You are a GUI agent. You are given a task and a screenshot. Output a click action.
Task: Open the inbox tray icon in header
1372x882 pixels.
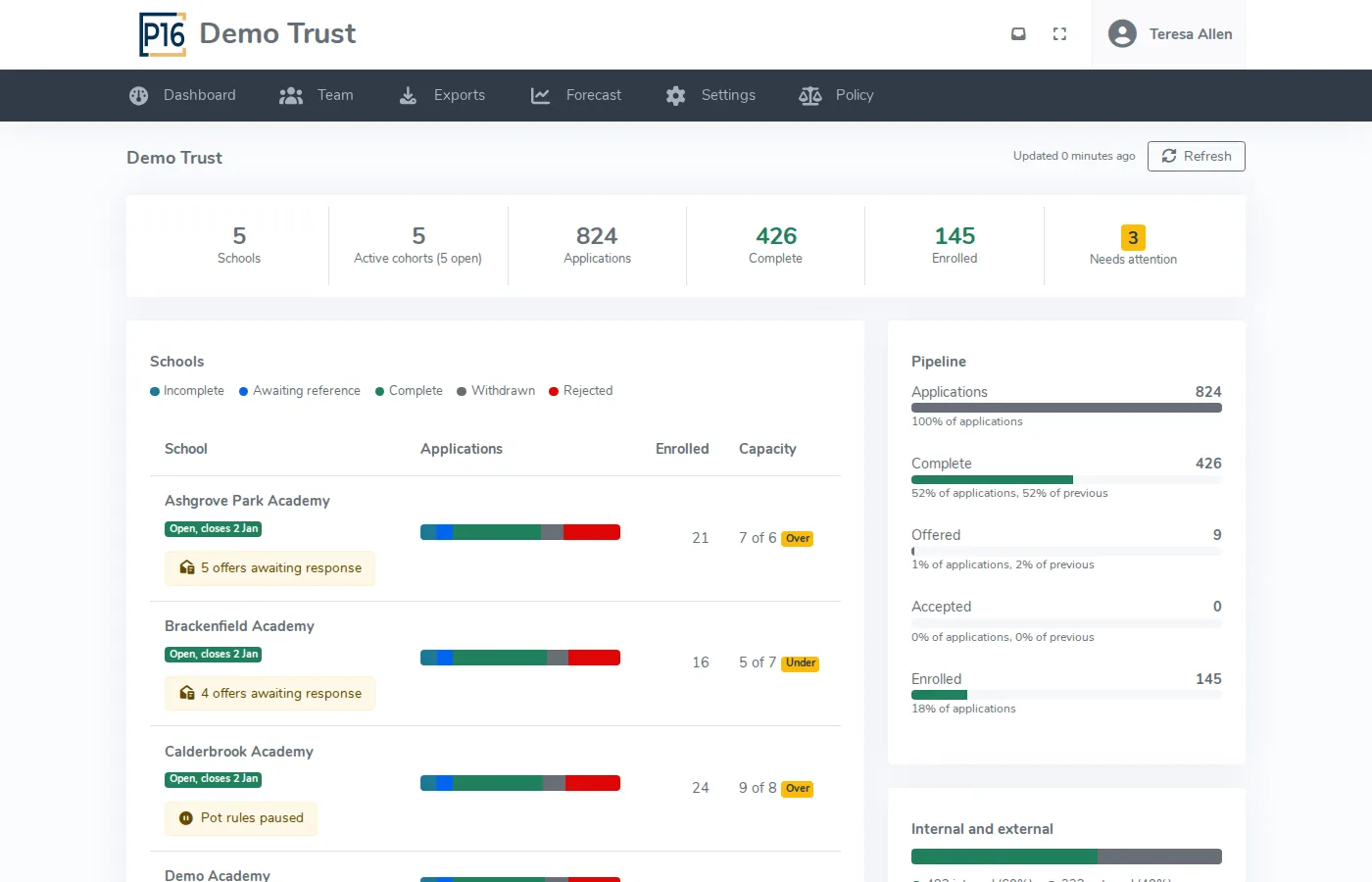click(1018, 33)
